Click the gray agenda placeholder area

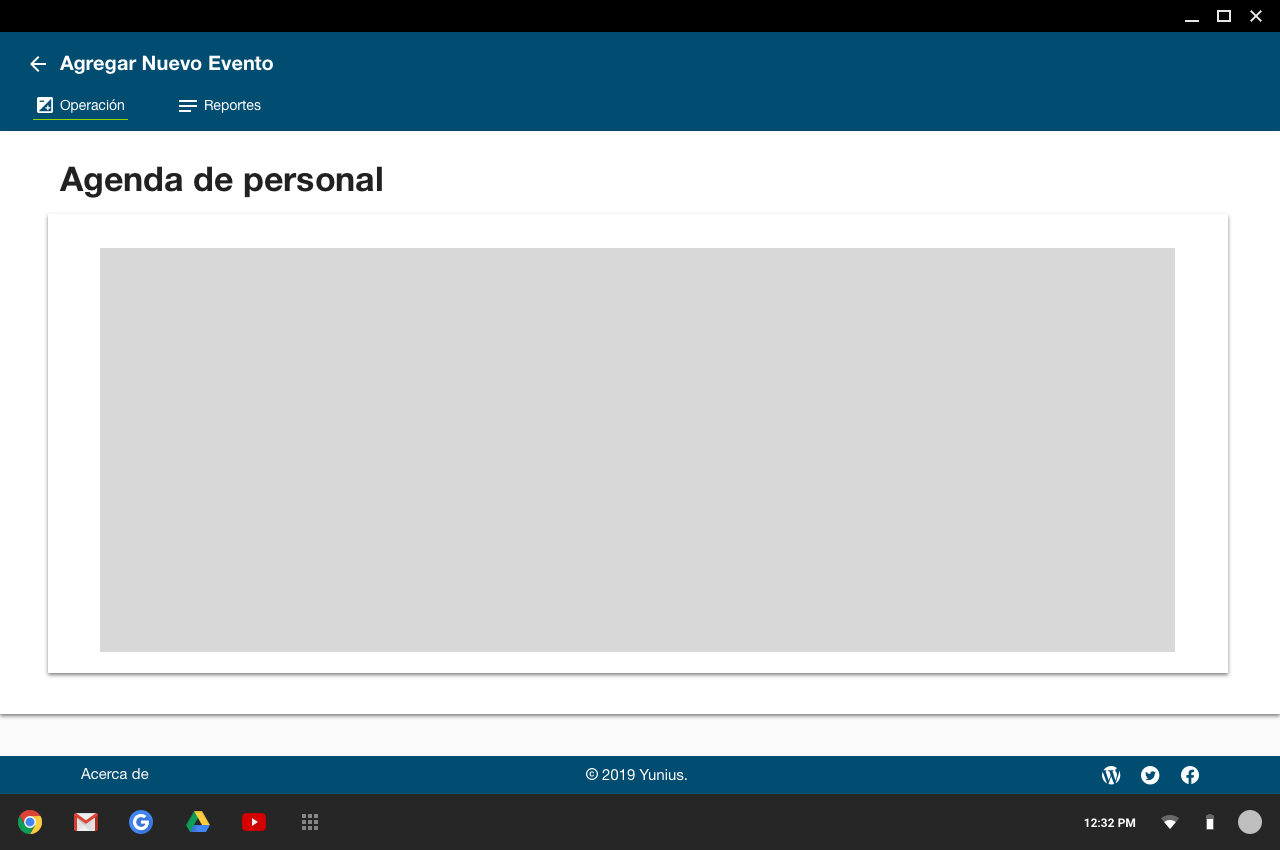(637, 450)
